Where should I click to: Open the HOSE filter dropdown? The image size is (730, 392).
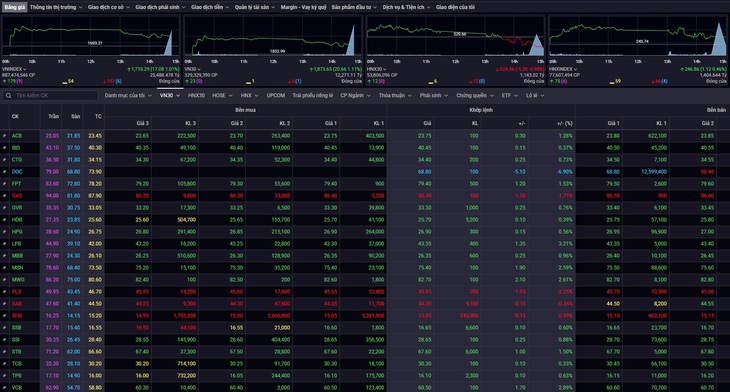(x=222, y=95)
